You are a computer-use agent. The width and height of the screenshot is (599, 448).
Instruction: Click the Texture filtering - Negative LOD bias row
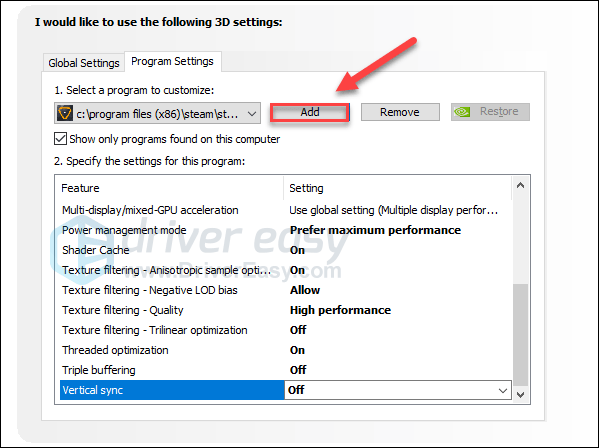pyautogui.click(x=286, y=290)
